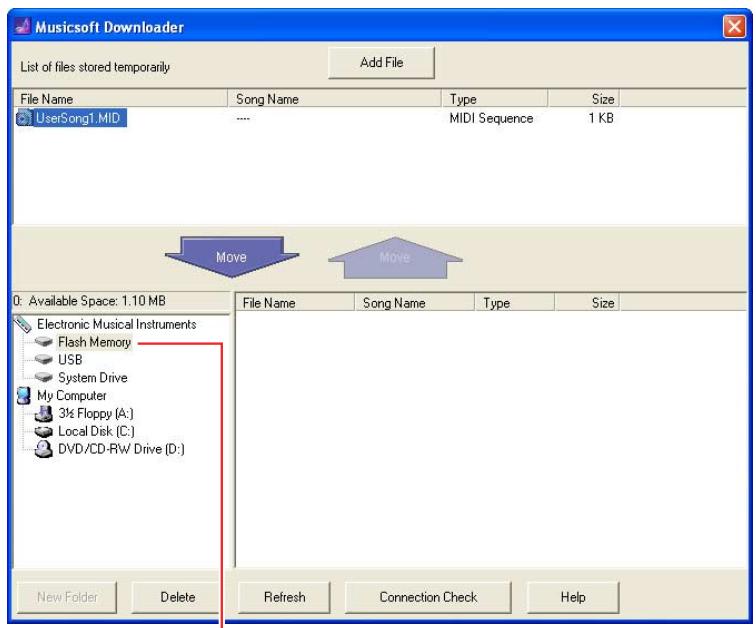Image resolution: width=756 pixels, height=628 pixels.
Task: Click the upward Move arrow button
Action: point(395,258)
